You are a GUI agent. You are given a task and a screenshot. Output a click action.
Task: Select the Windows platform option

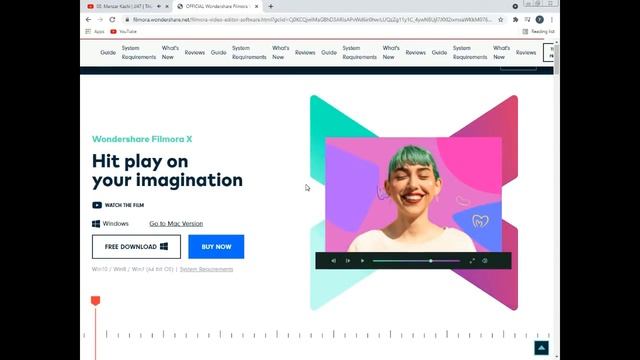pyautogui.click(x=110, y=224)
